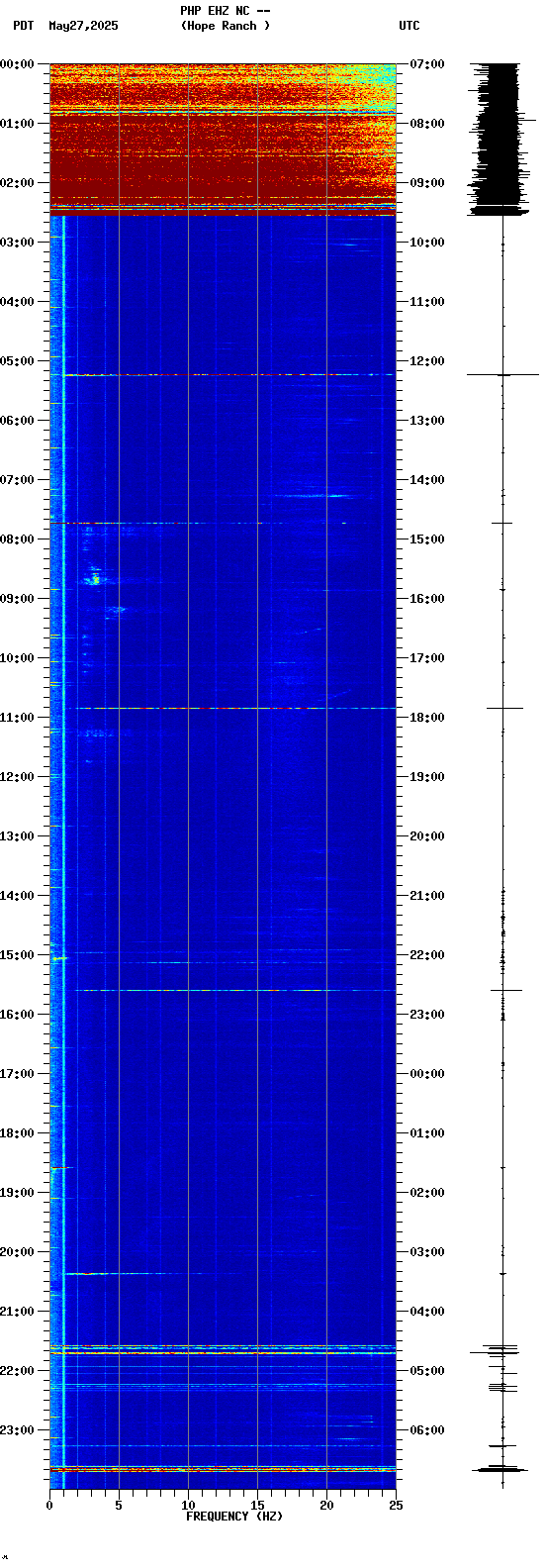The width and height of the screenshot is (546, 1568).
Task: Click the 15 Hz frequency tick label
Action: coord(257,1506)
